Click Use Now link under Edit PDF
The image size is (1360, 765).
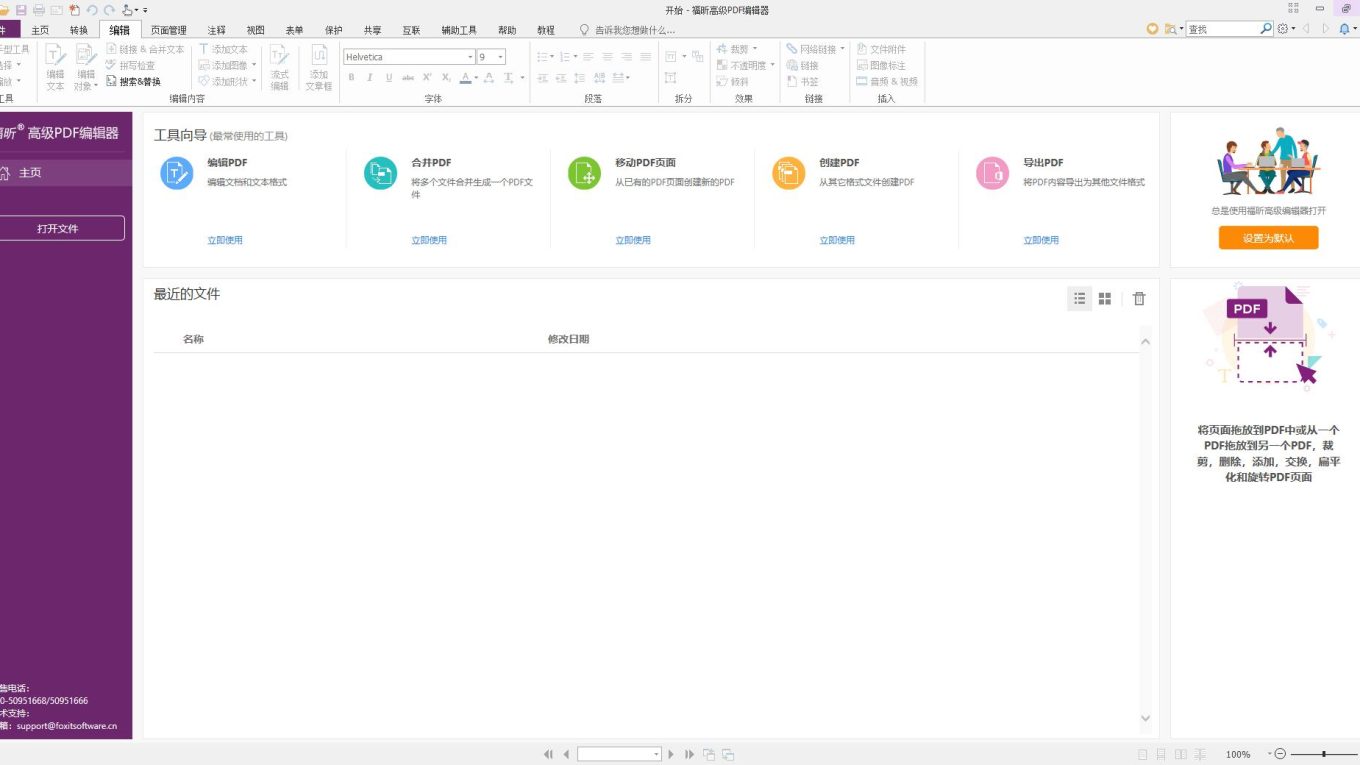(x=225, y=240)
